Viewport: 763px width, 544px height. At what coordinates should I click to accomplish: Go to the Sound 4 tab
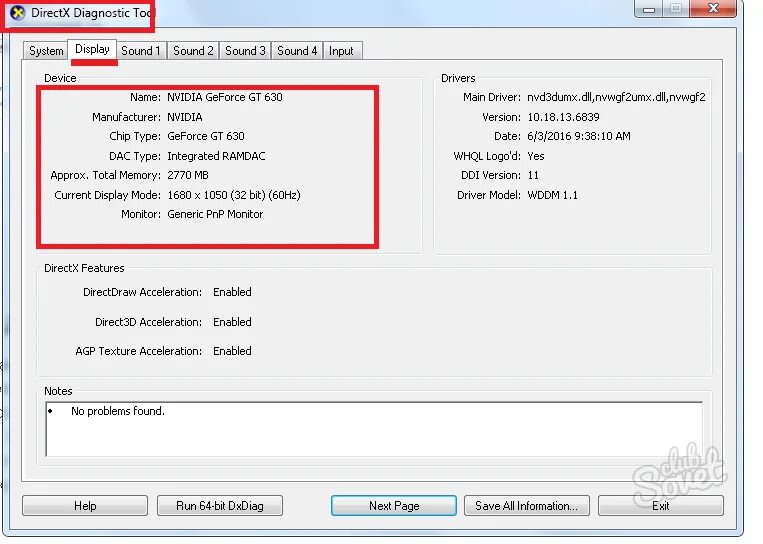tap(297, 51)
